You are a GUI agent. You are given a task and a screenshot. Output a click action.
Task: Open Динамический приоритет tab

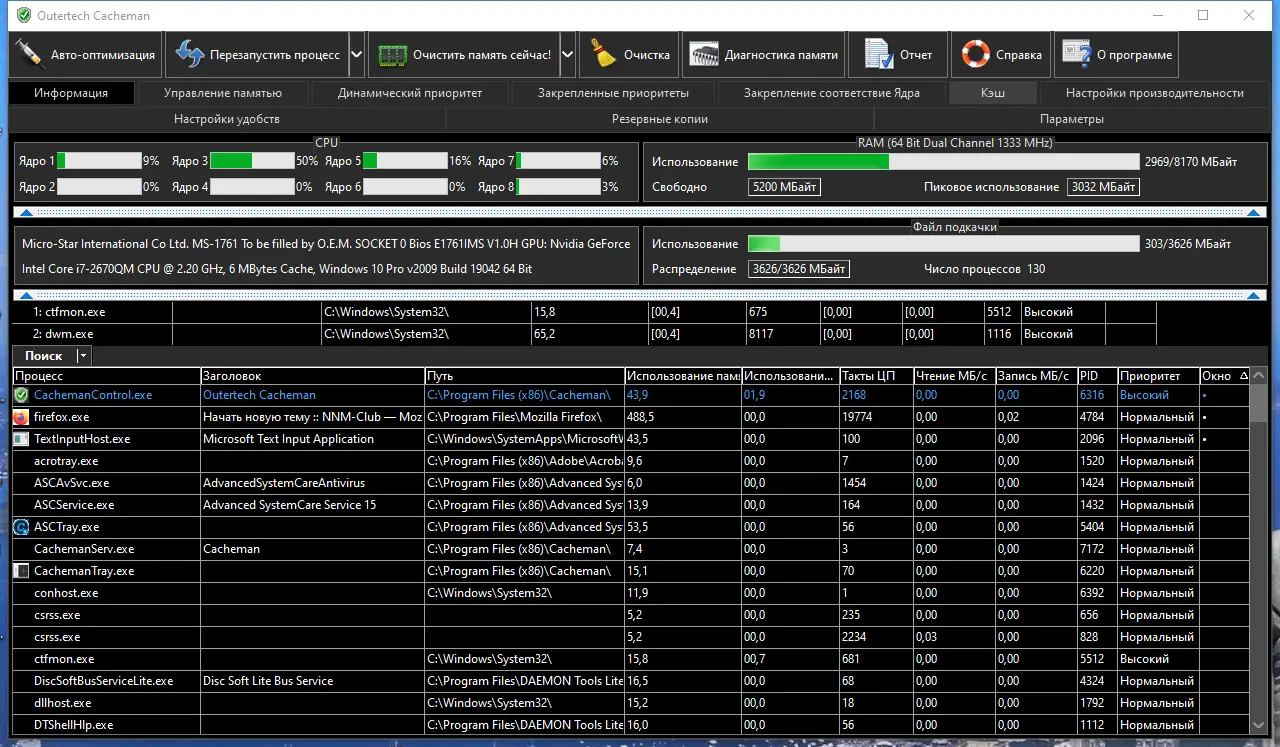tap(410, 93)
